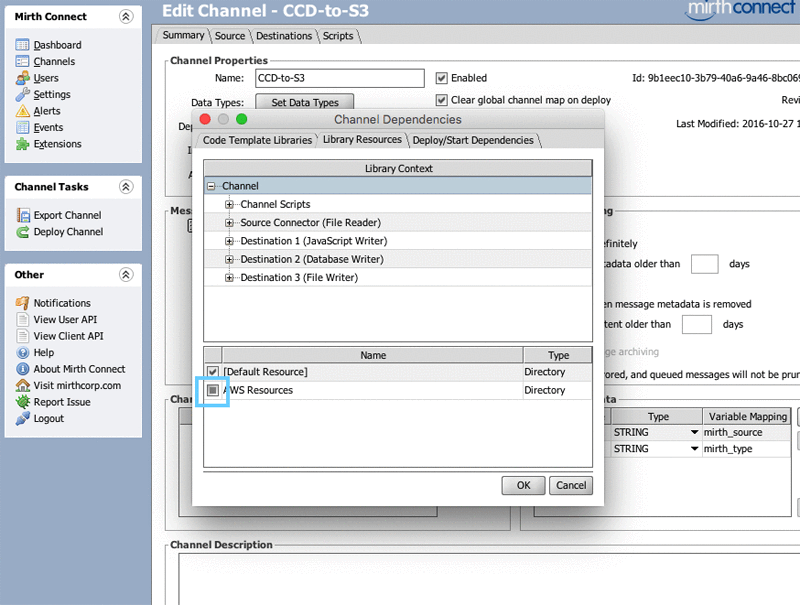Expand Destination 2 (Database Writer) node
Viewport: 800px width, 605px height.
click(229, 260)
